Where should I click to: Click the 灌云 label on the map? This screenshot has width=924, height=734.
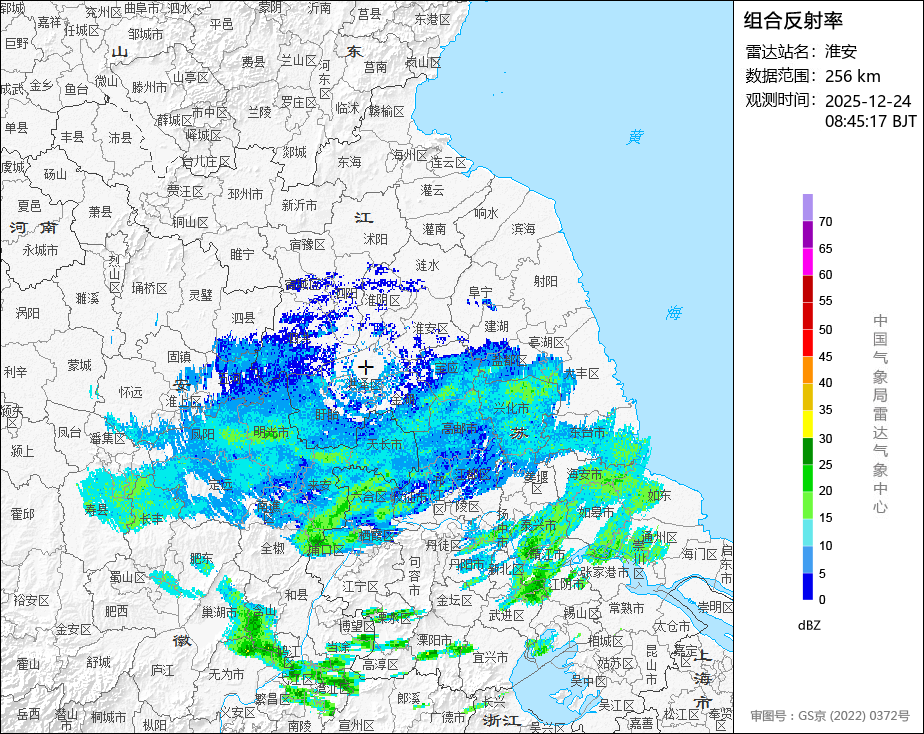(433, 190)
